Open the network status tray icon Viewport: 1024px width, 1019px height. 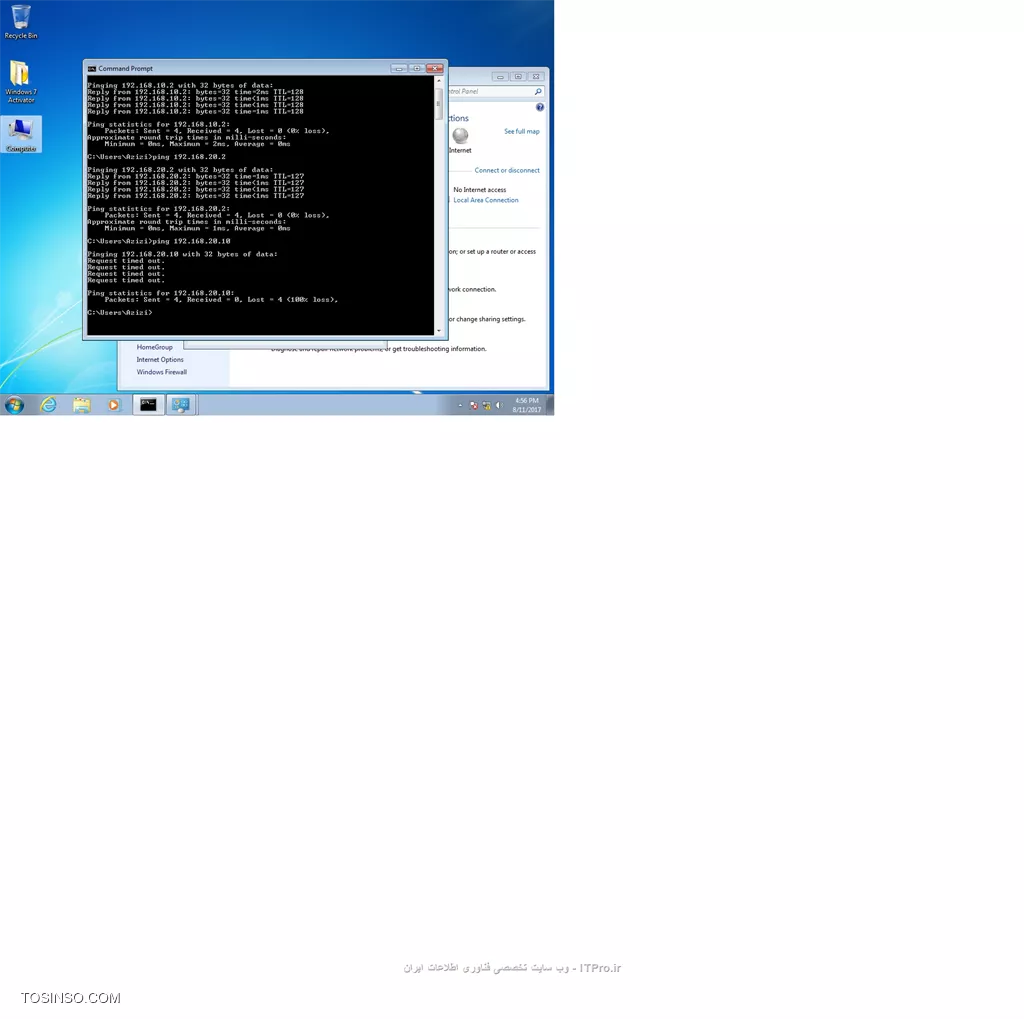coord(487,406)
